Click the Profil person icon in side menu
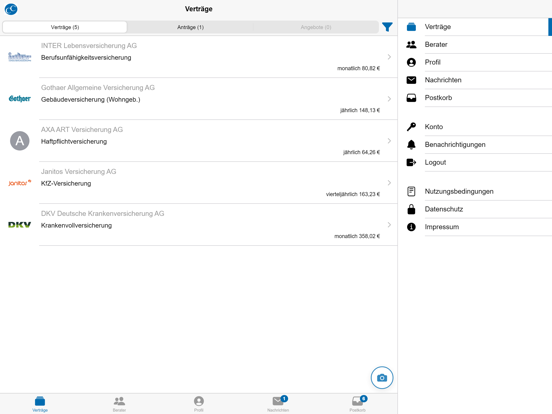This screenshot has width=552, height=414. (411, 62)
